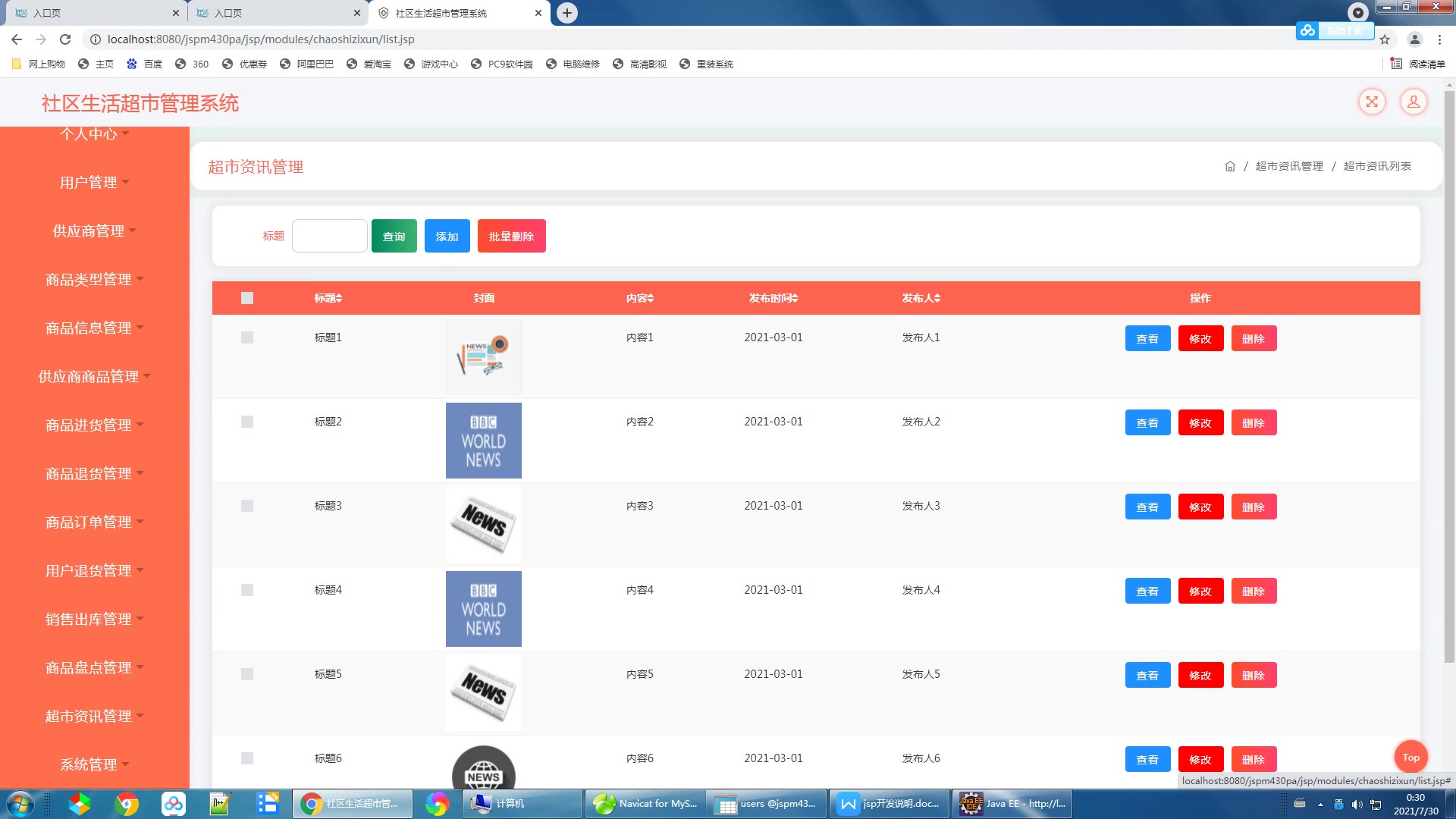The width and height of the screenshot is (1456, 819).
Task: Click the 标题 search input field
Action: (329, 236)
